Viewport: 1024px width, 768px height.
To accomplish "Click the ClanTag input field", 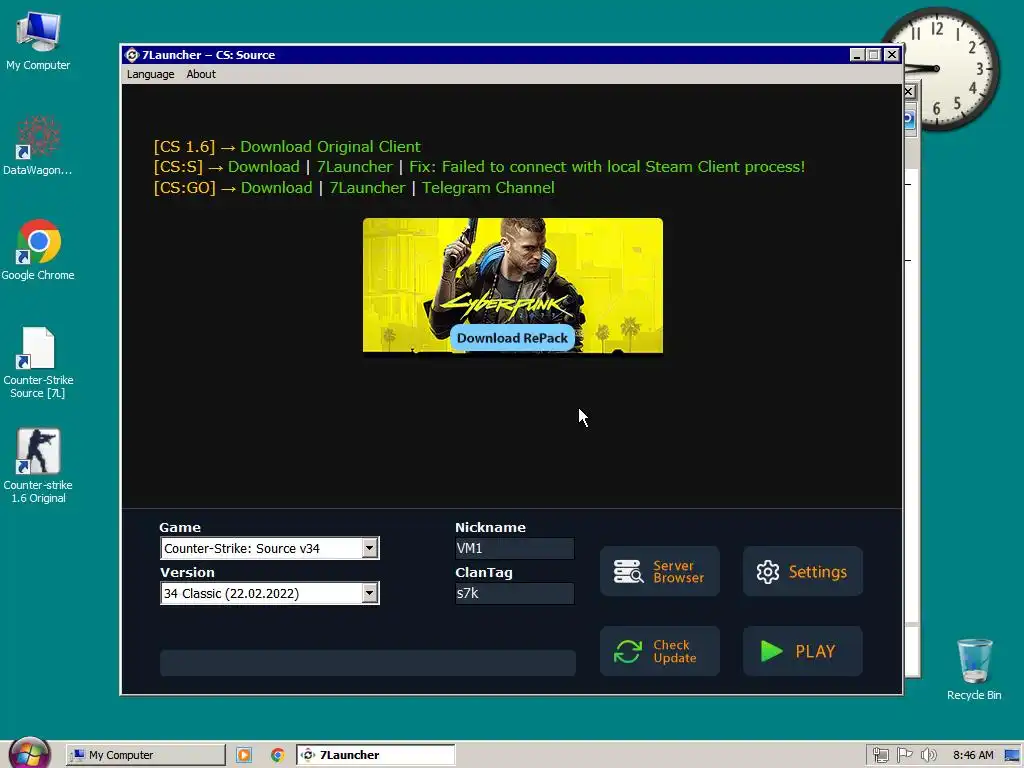I will point(514,593).
